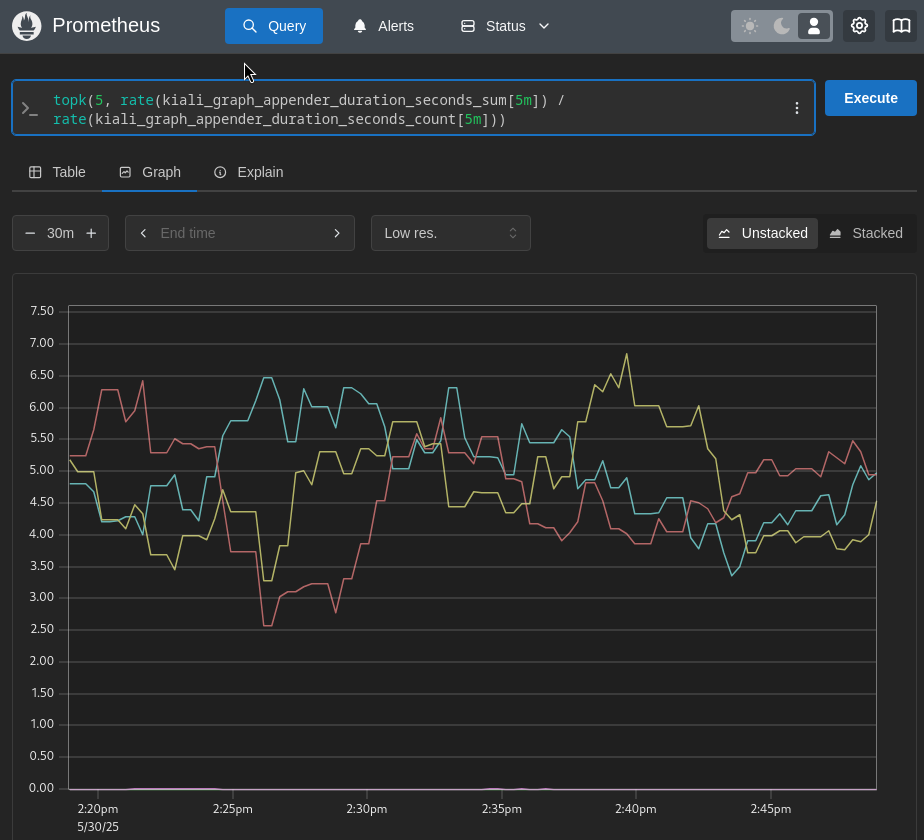924x840 pixels.
Task: Open the Status dropdown
Action: pyautogui.click(x=504, y=26)
